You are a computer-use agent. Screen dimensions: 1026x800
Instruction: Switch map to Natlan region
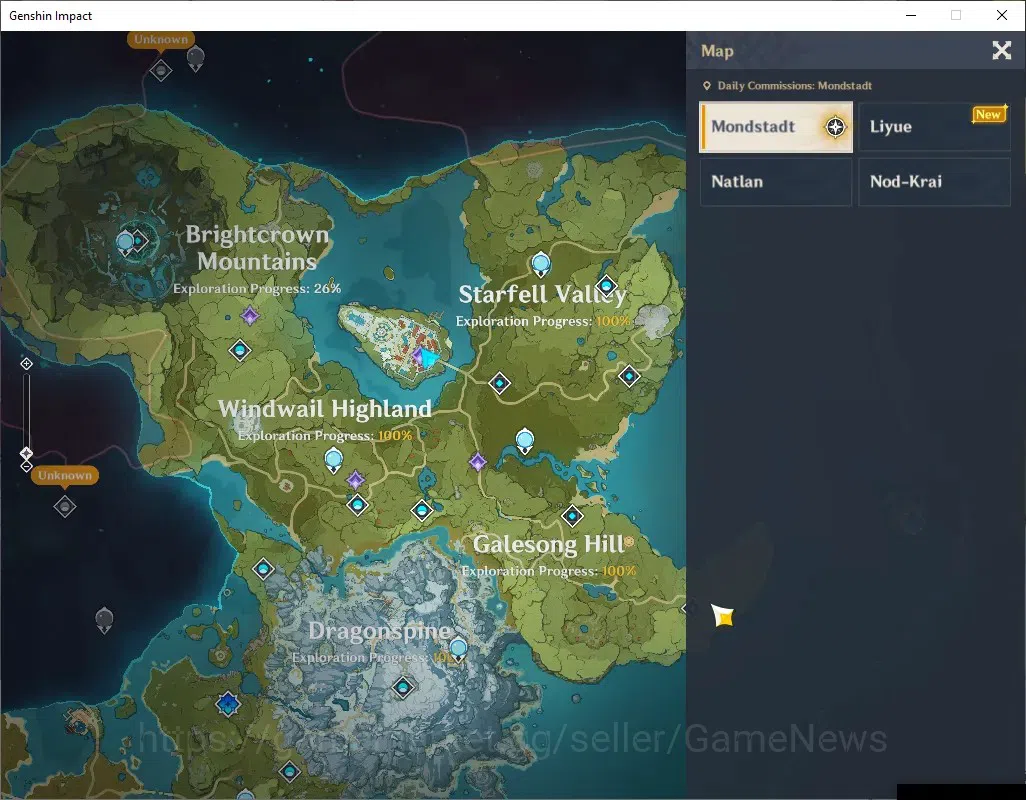tap(775, 182)
